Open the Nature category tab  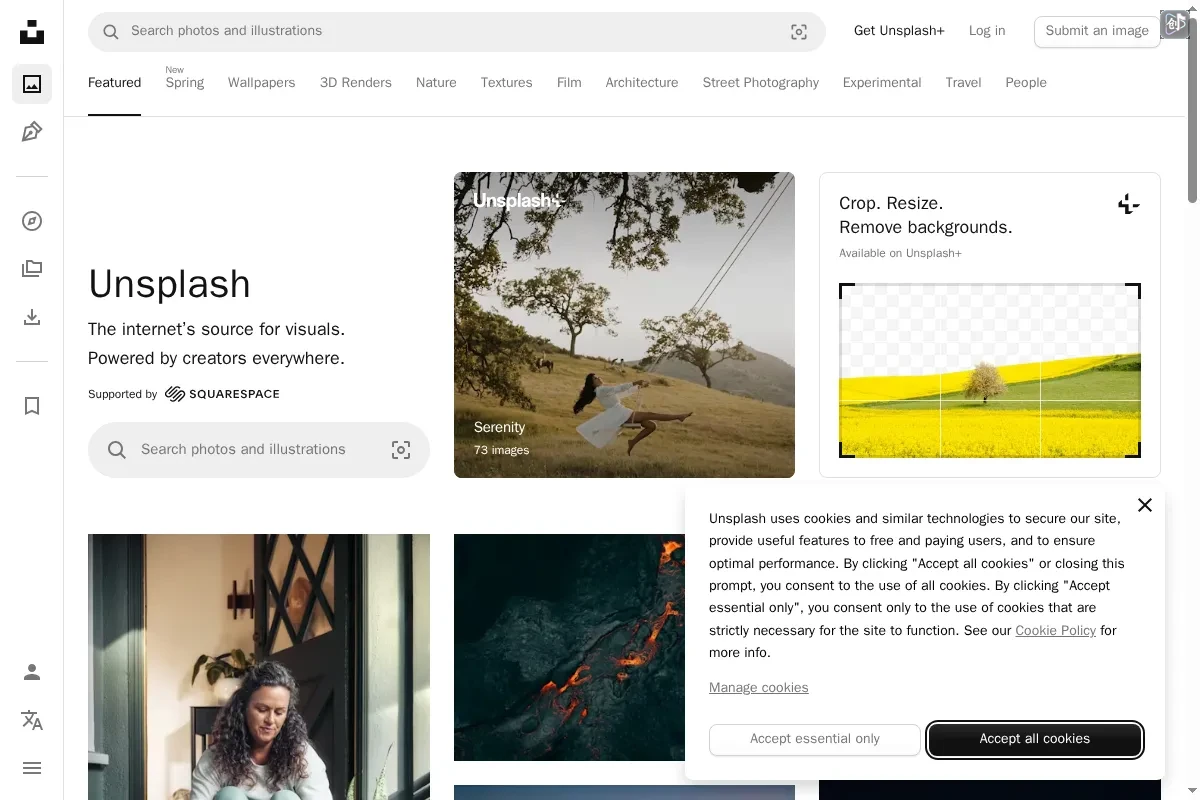pos(436,83)
